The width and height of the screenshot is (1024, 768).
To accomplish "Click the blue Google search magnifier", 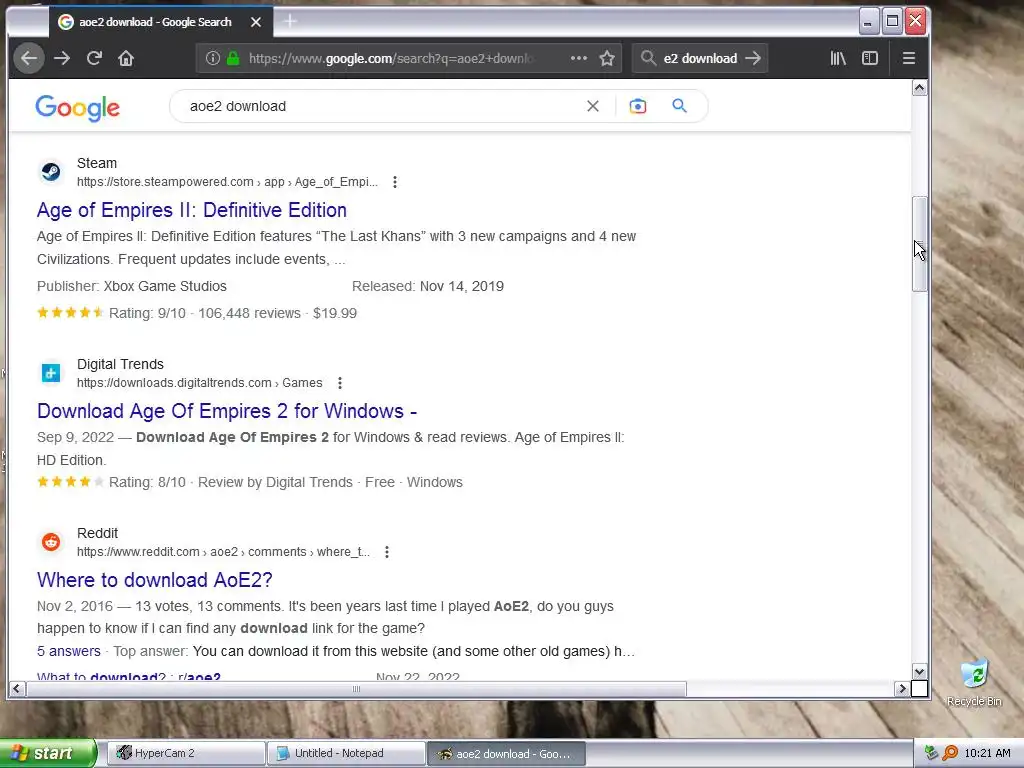I will (x=679, y=106).
